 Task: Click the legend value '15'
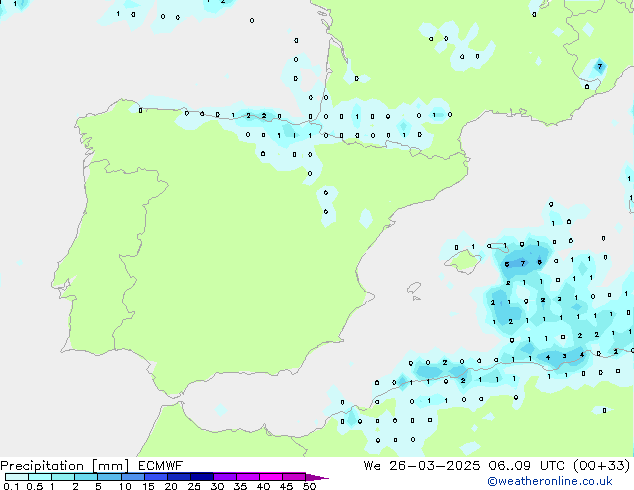pyautogui.click(x=148, y=486)
